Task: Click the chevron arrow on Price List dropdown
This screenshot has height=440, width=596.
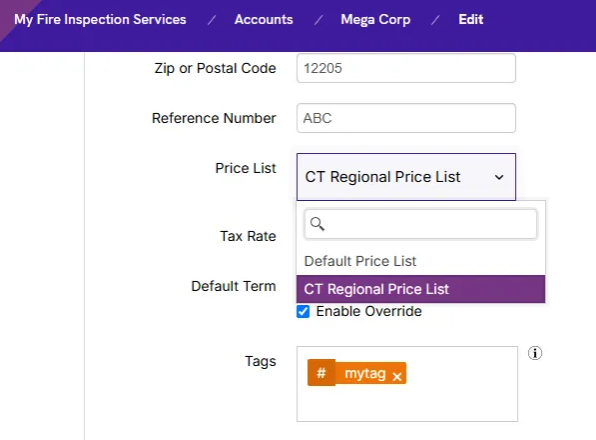Action: pos(499,177)
